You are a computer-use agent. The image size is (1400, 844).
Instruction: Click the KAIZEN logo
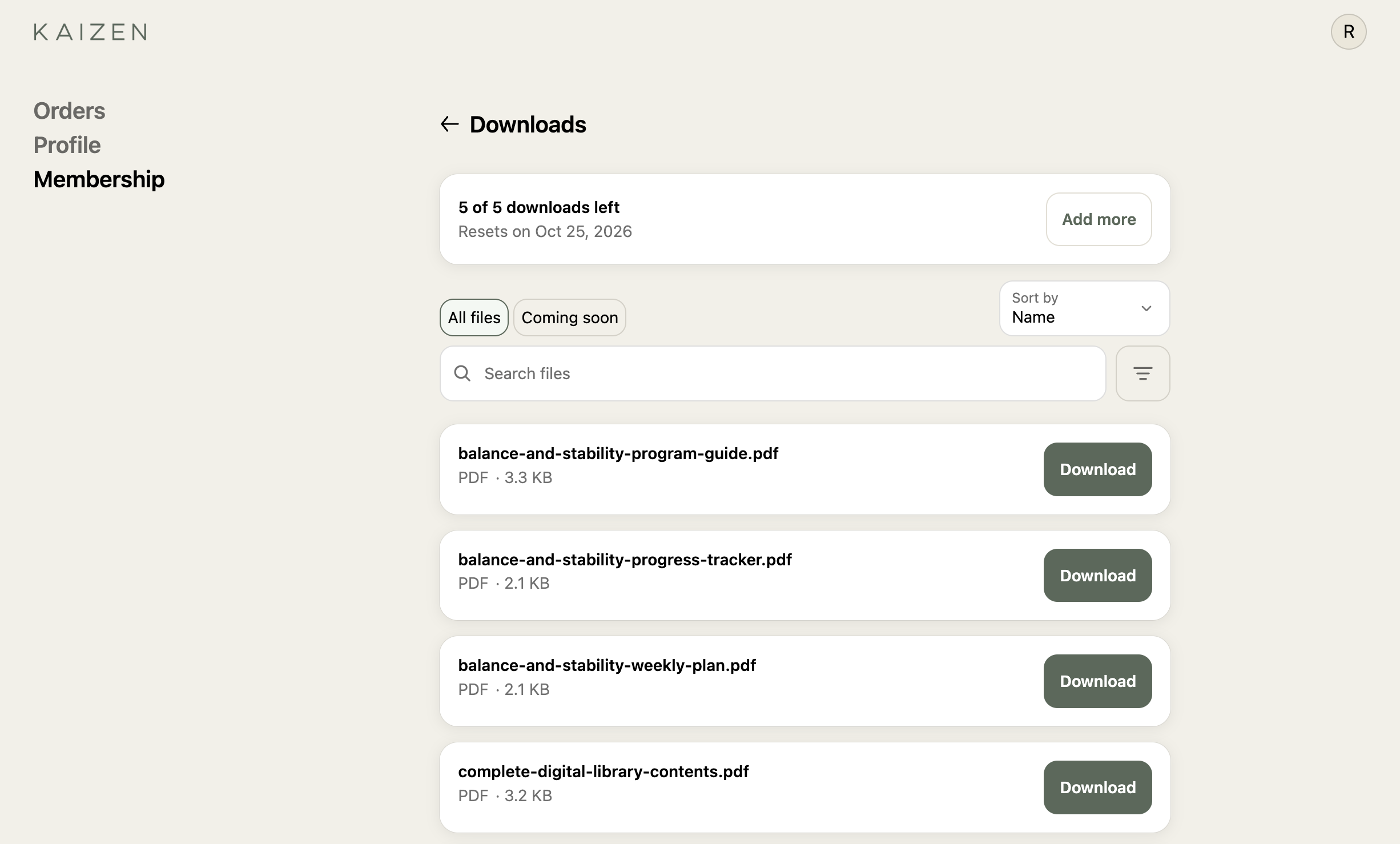[x=90, y=32]
